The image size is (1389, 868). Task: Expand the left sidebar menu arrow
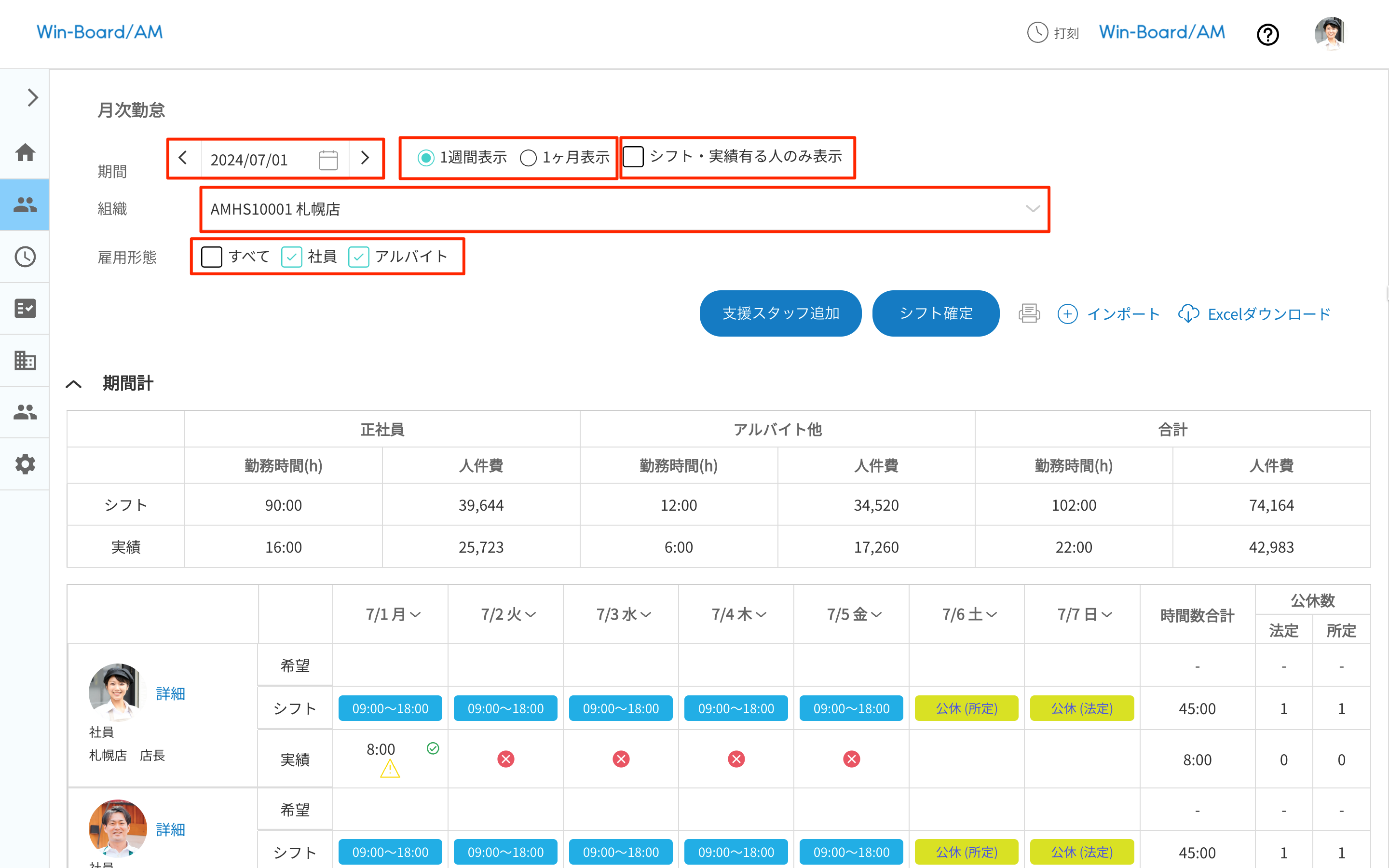33,97
